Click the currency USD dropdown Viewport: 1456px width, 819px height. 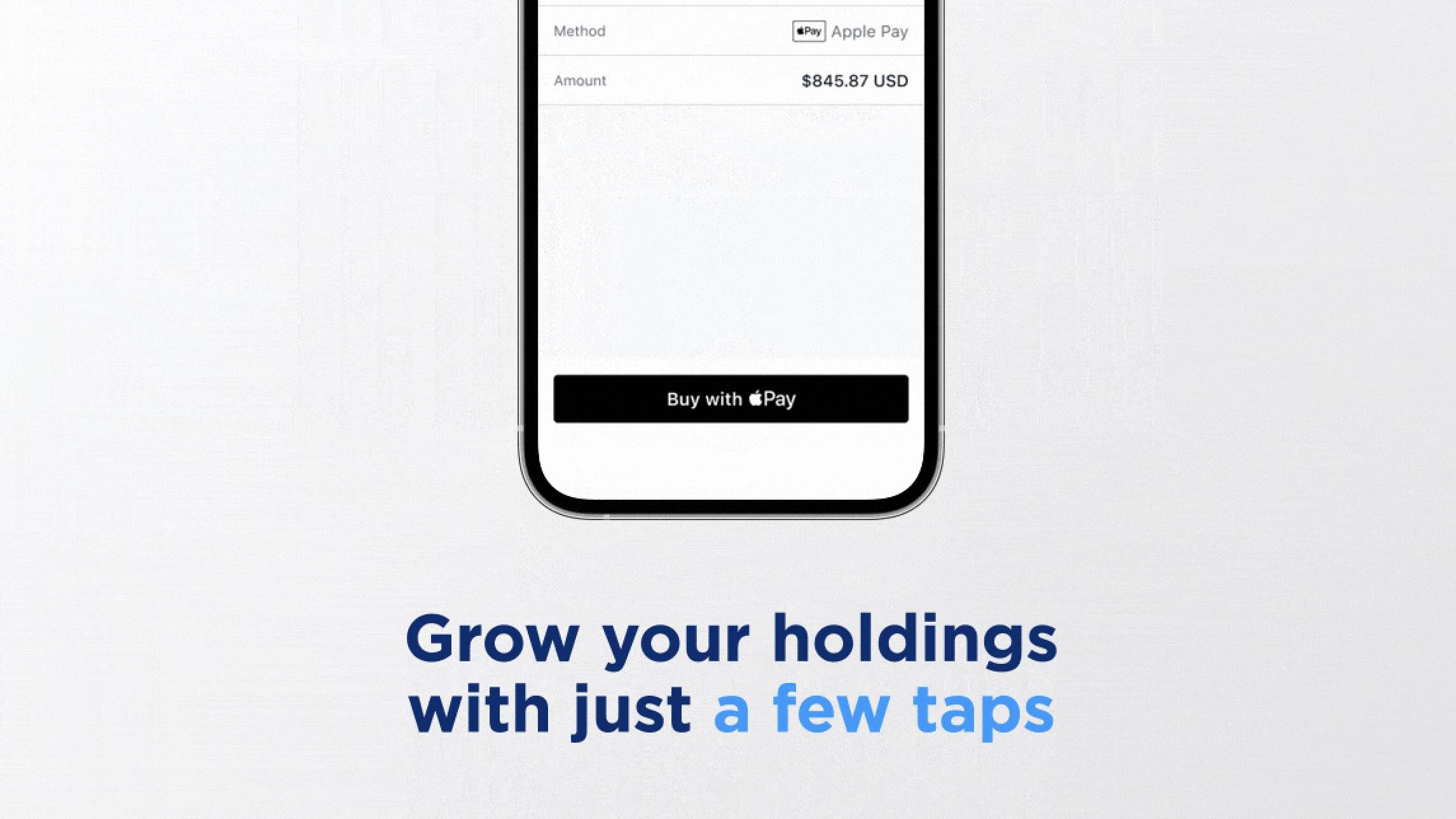pyautogui.click(x=893, y=80)
